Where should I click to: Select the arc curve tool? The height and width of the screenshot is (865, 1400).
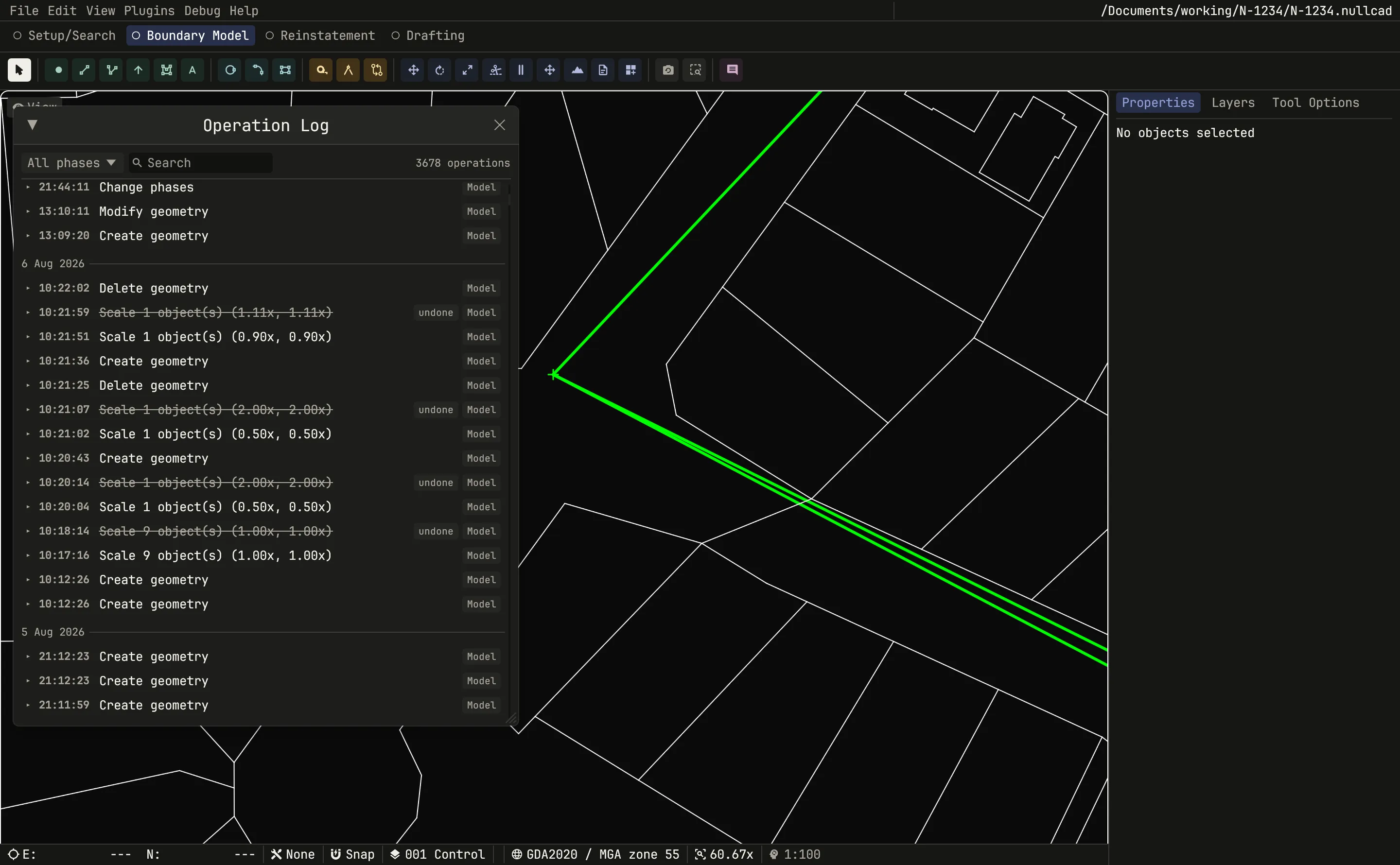(258, 70)
